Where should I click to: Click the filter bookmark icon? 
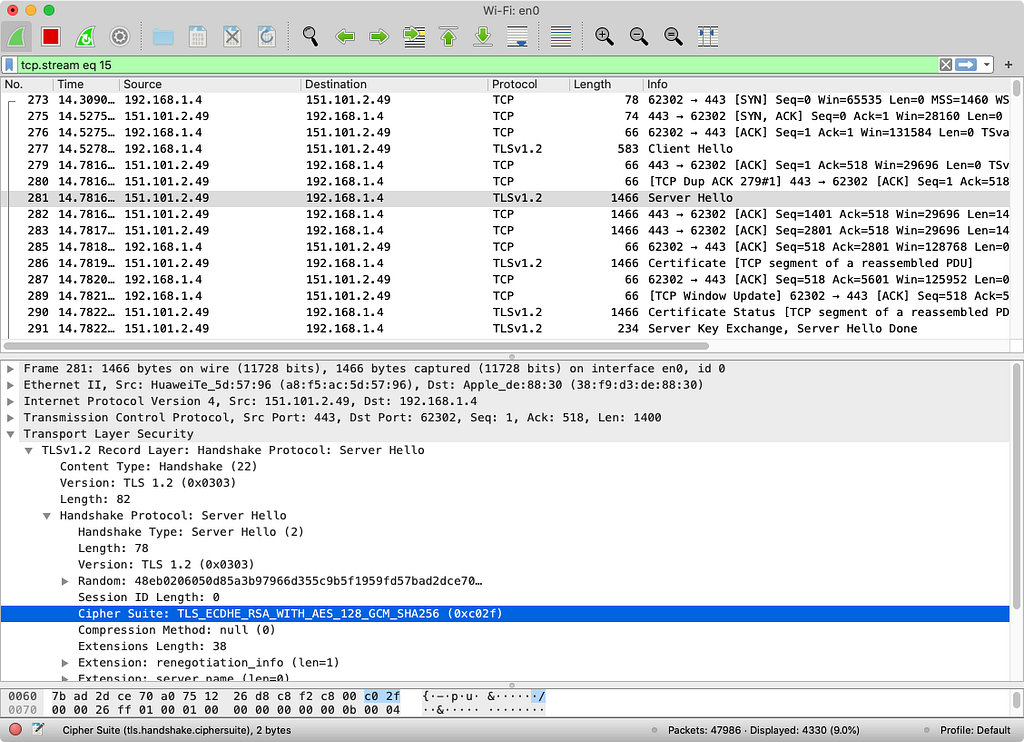pyautogui.click(x=9, y=65)
